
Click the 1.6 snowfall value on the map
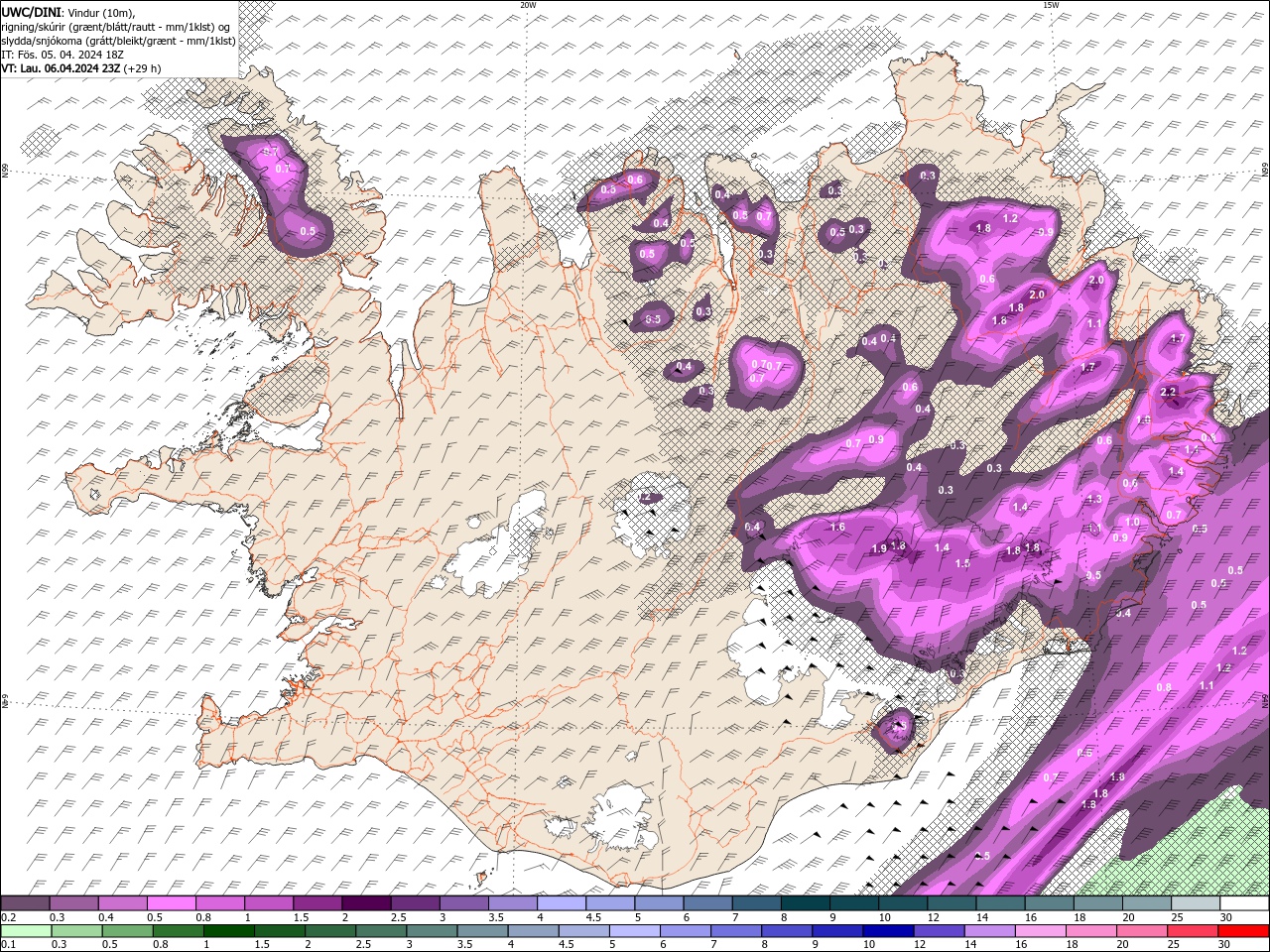(x=837, y=527)
